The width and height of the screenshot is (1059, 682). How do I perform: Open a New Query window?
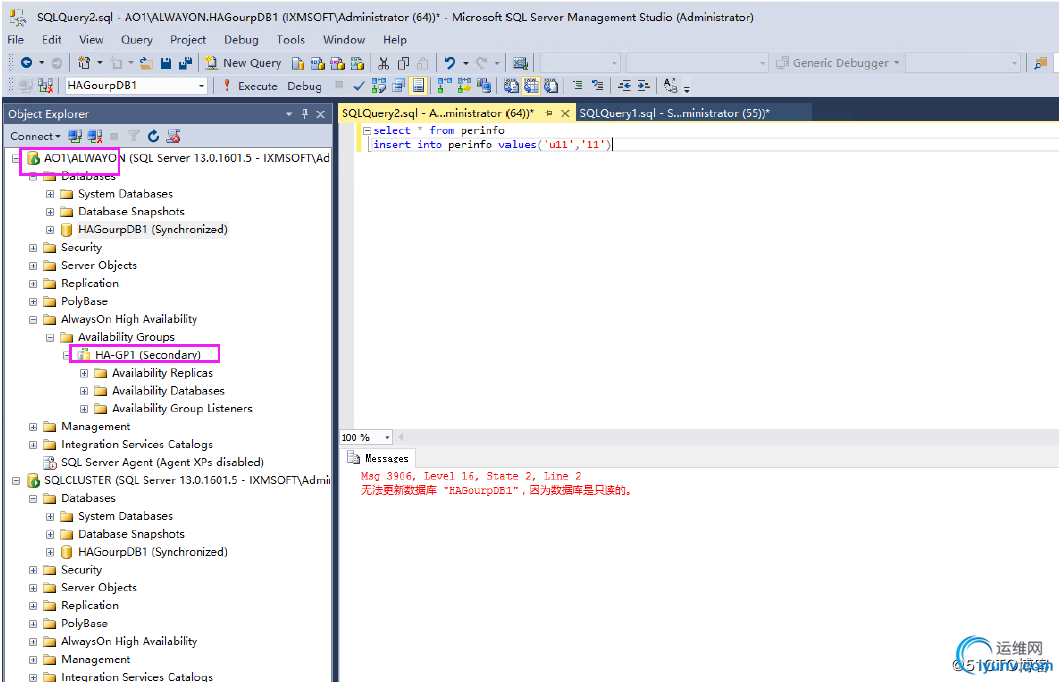(x=243, y=63)
